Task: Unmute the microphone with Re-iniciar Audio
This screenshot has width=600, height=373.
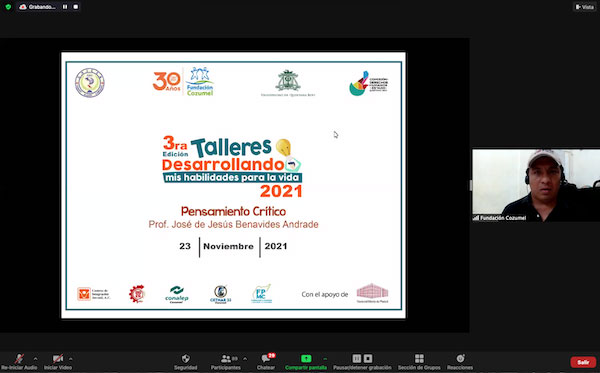Action: click(19, 362)
